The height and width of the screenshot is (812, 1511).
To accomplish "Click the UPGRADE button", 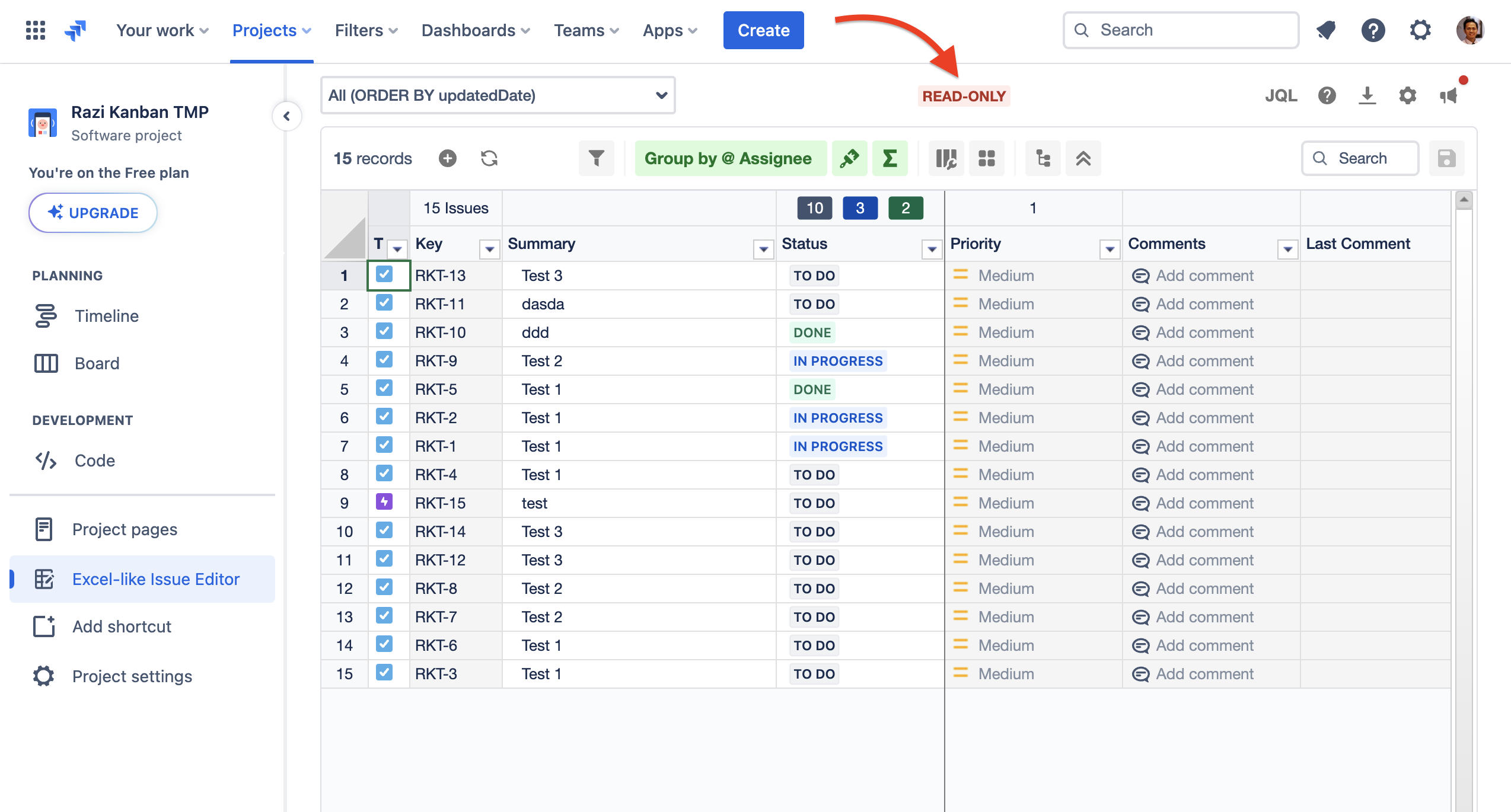I will [x=93, y=213].
